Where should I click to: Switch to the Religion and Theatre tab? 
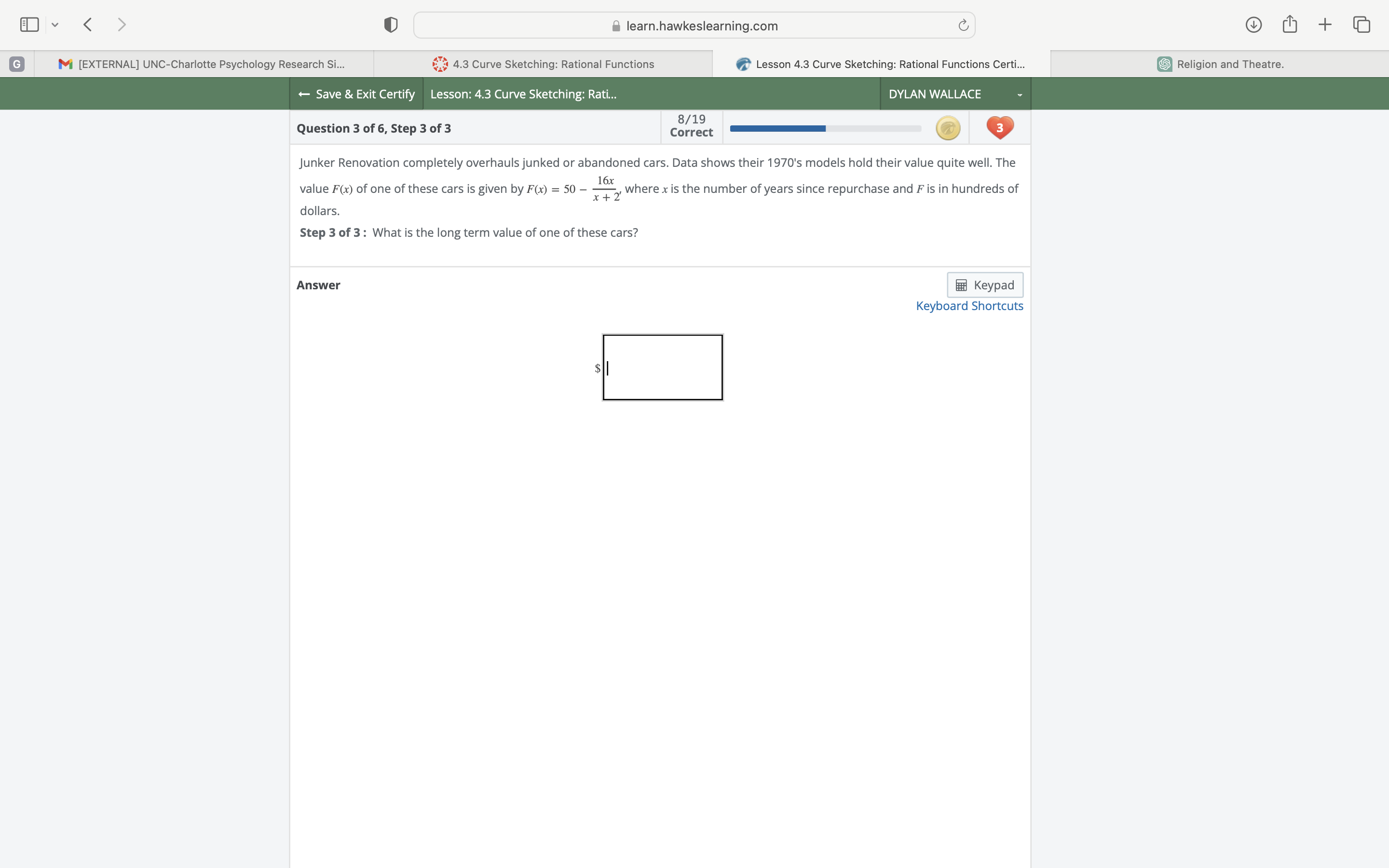pos(1220,64)
